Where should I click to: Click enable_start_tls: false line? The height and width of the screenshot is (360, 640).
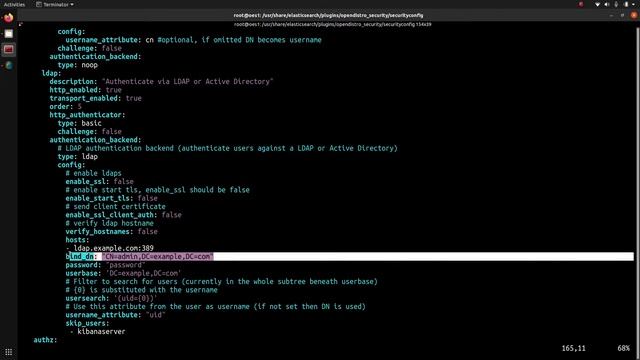111,198
